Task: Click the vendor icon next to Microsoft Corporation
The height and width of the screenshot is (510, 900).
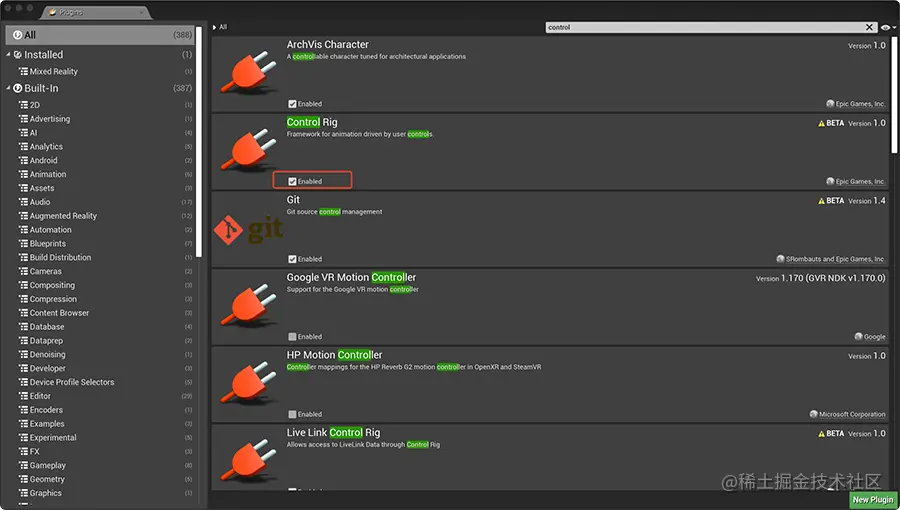Action: tap(813, 414)
